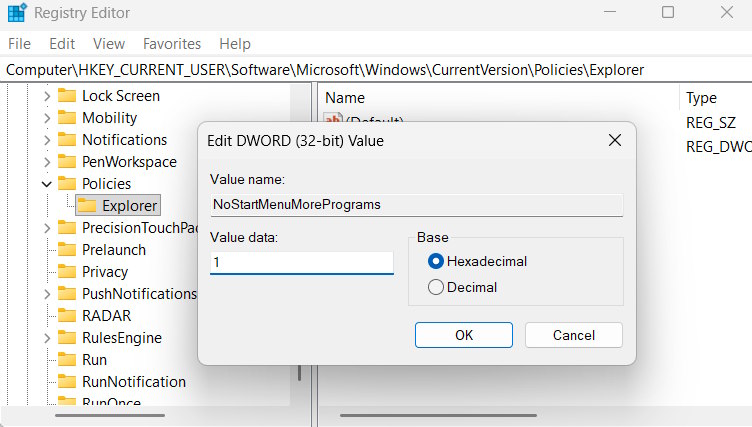752x427 pixels.
Task: Select the Run folder icon
Action: click(x=67, y=359)
